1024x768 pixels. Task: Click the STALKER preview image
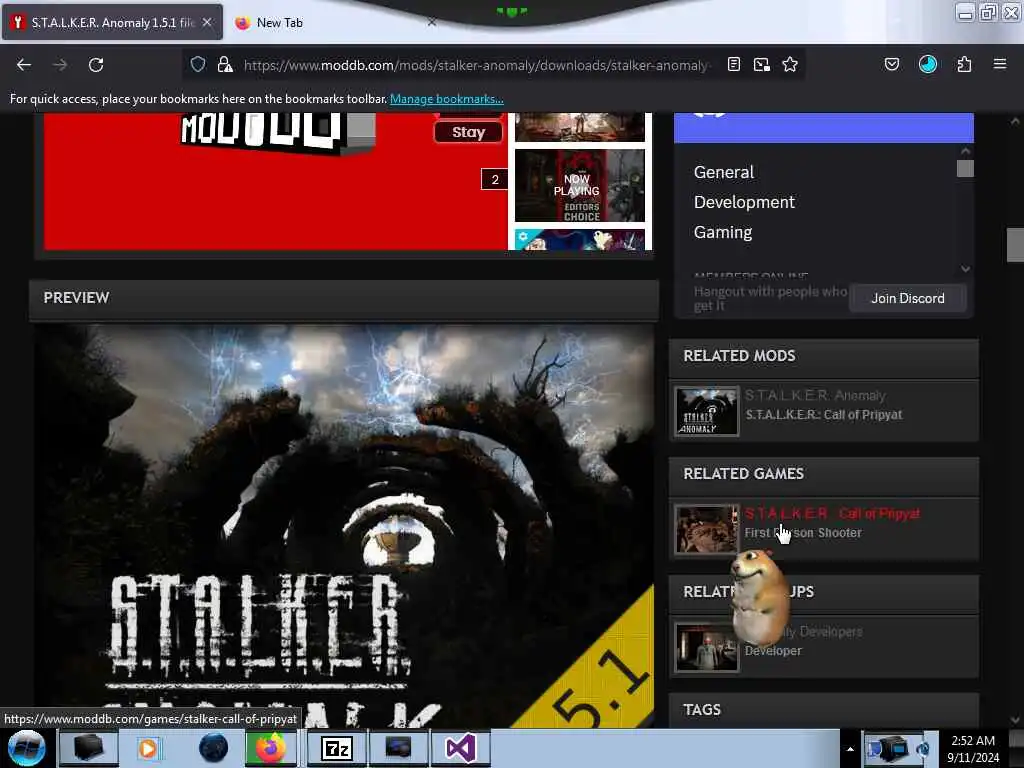(x=345, y=526)
